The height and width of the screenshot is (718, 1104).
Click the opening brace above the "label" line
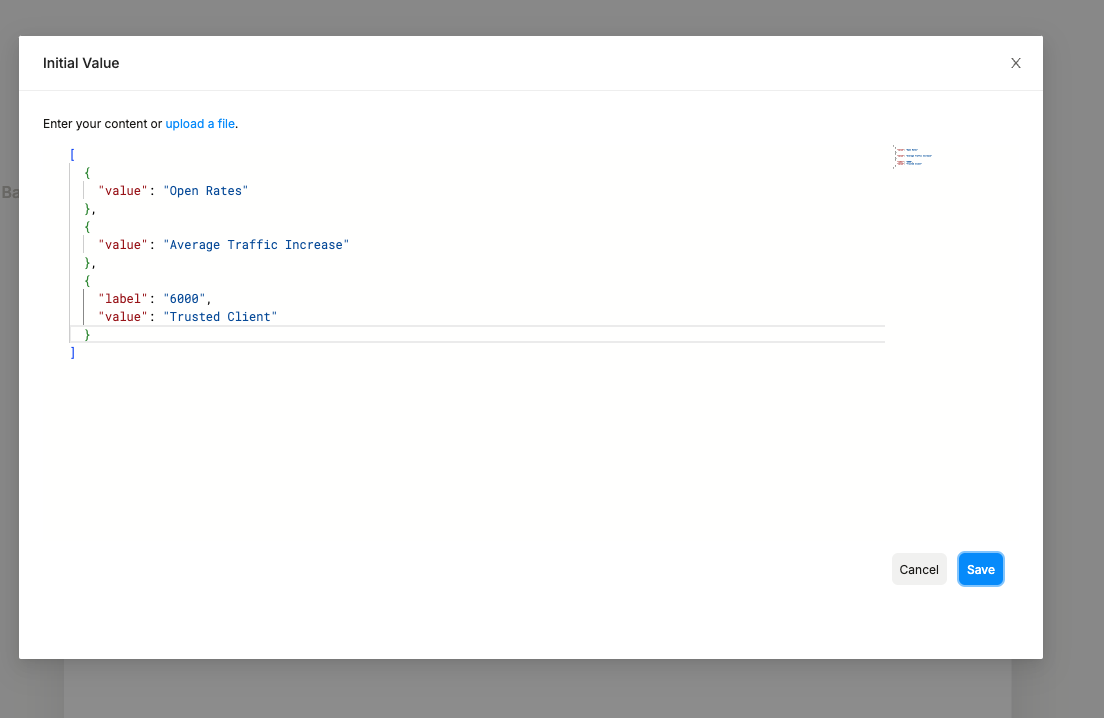[88, 281]
